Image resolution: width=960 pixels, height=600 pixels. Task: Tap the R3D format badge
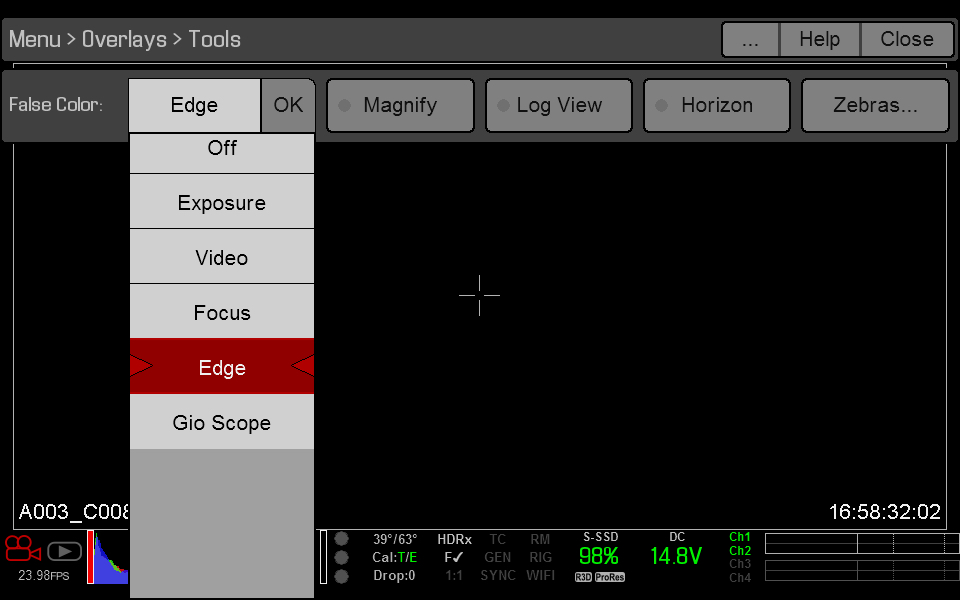(x=583, y=577)
